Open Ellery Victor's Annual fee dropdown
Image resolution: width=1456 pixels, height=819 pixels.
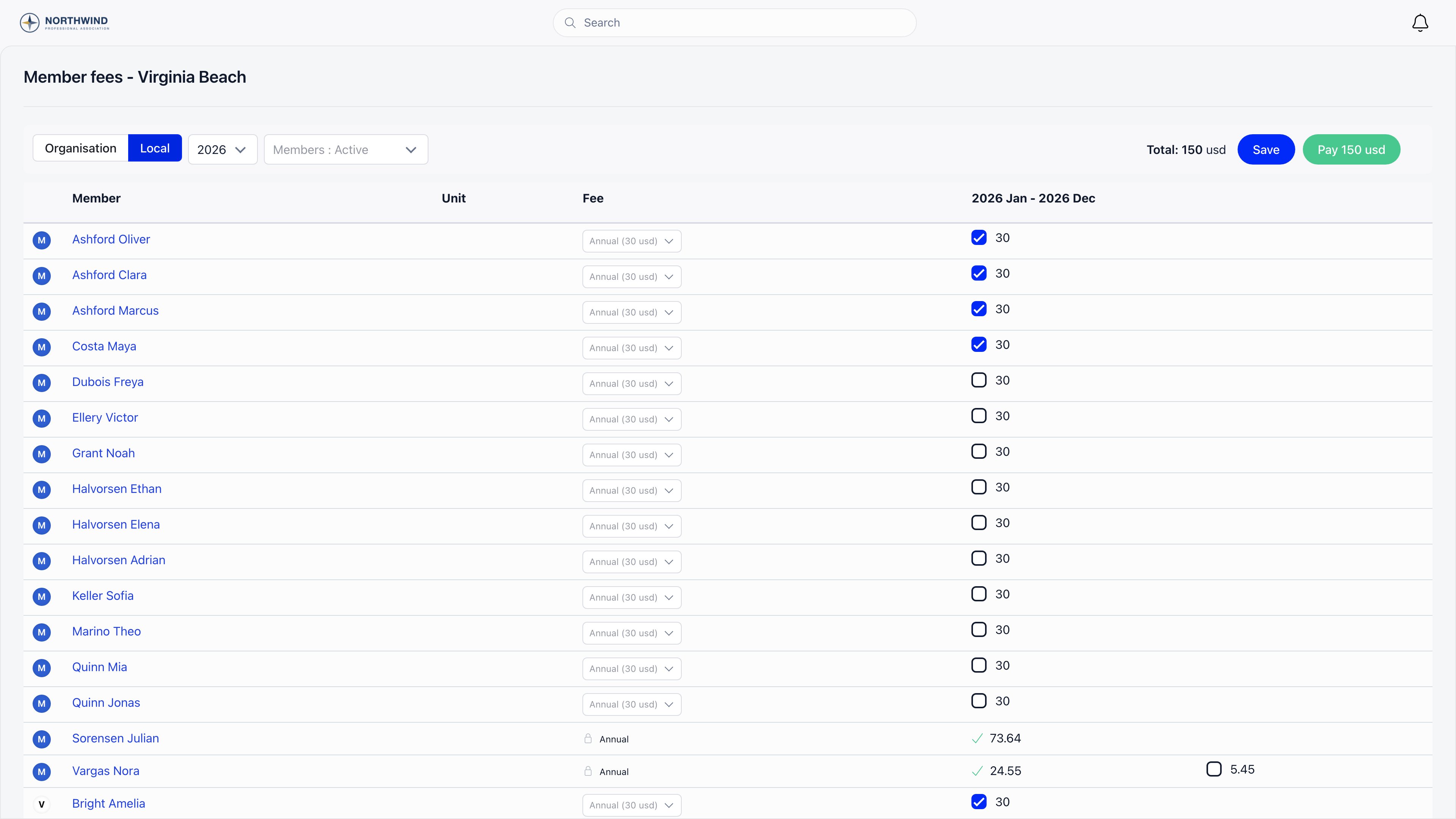pos(632,419)
